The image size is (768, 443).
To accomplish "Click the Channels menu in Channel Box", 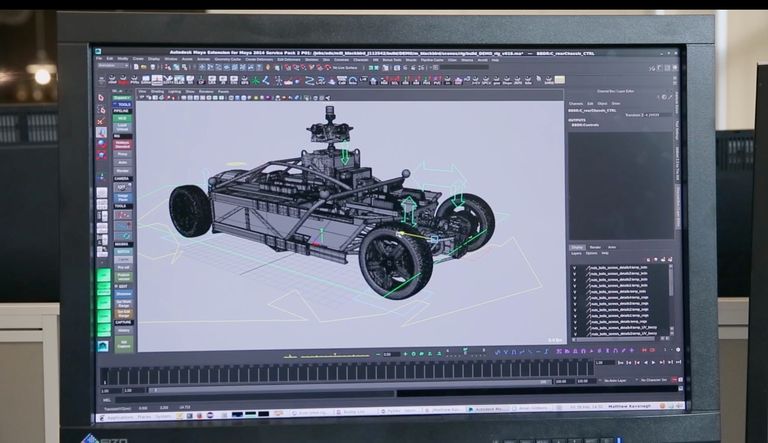I will tap(576, 103).
